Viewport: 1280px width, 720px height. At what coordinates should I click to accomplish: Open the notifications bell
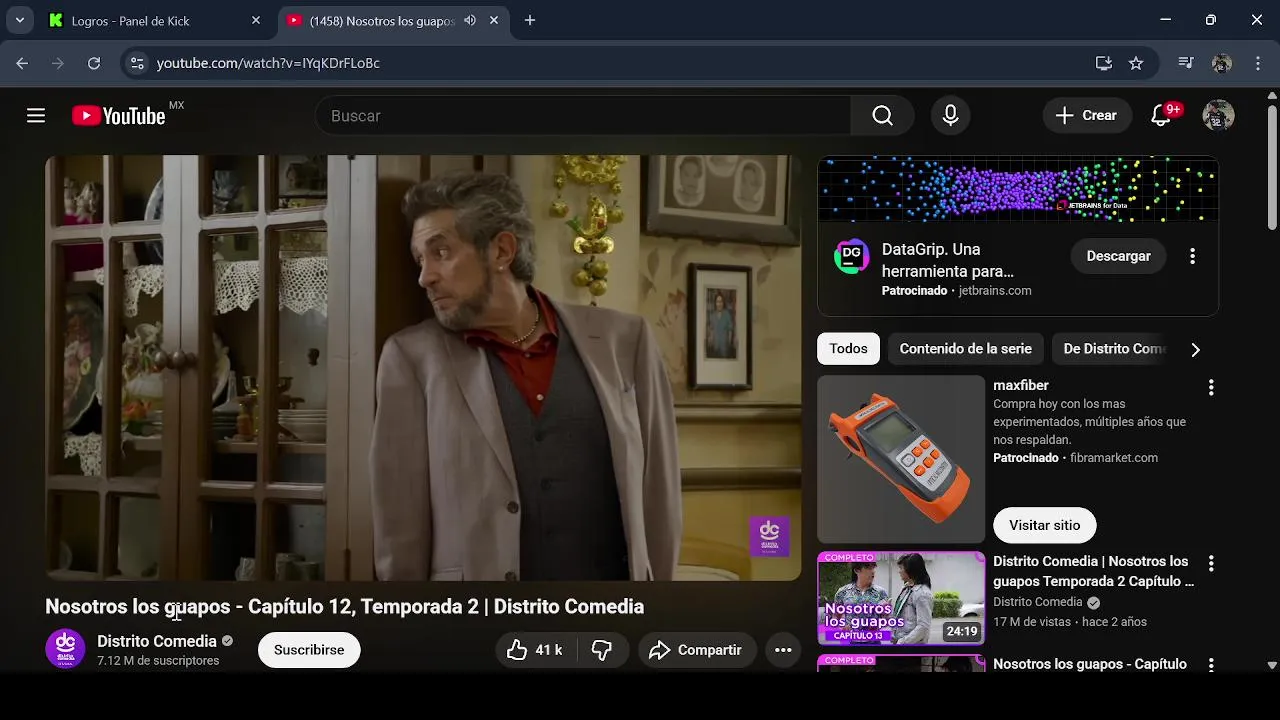point(1161,116)
